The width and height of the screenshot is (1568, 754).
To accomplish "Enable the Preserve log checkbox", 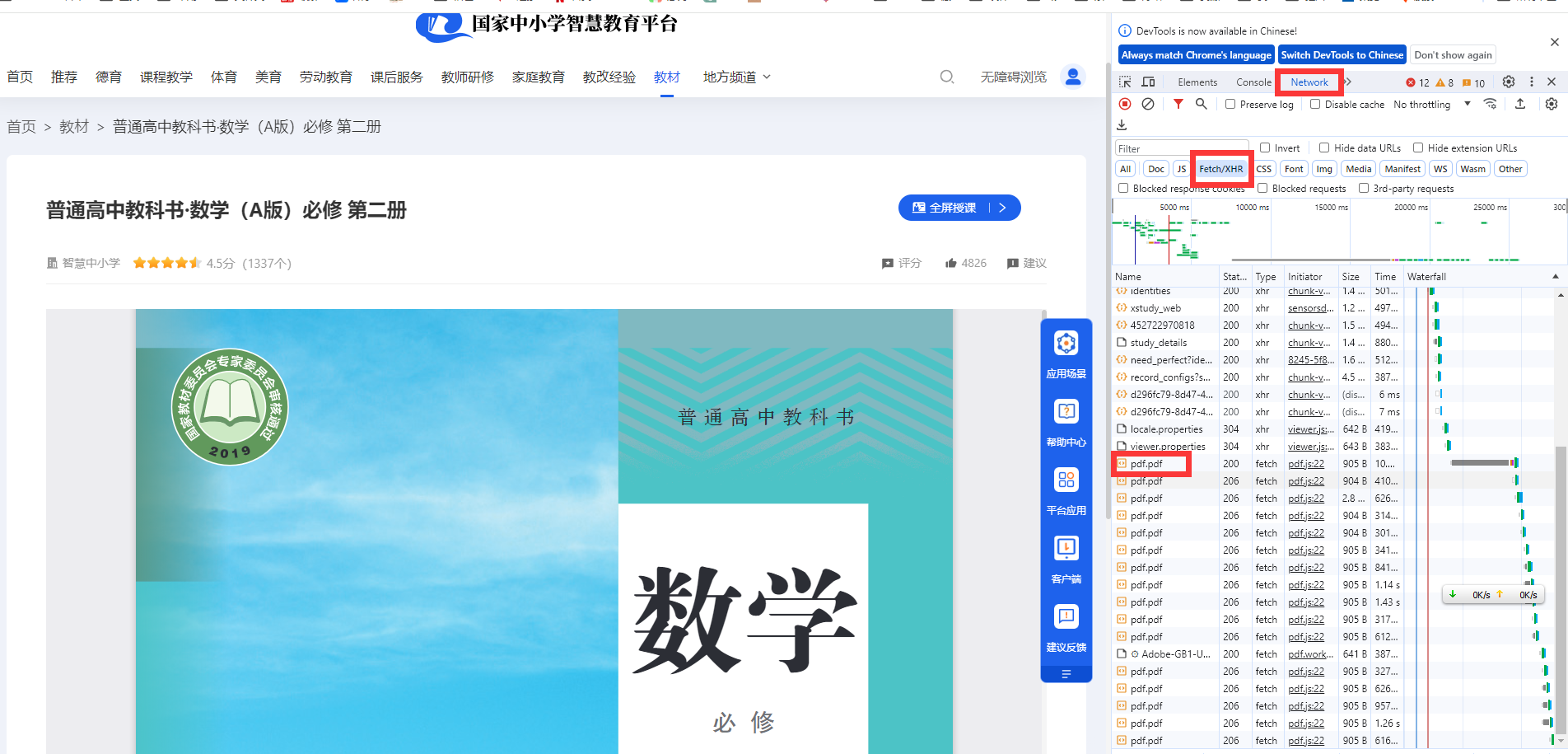I will (1230, 105).
